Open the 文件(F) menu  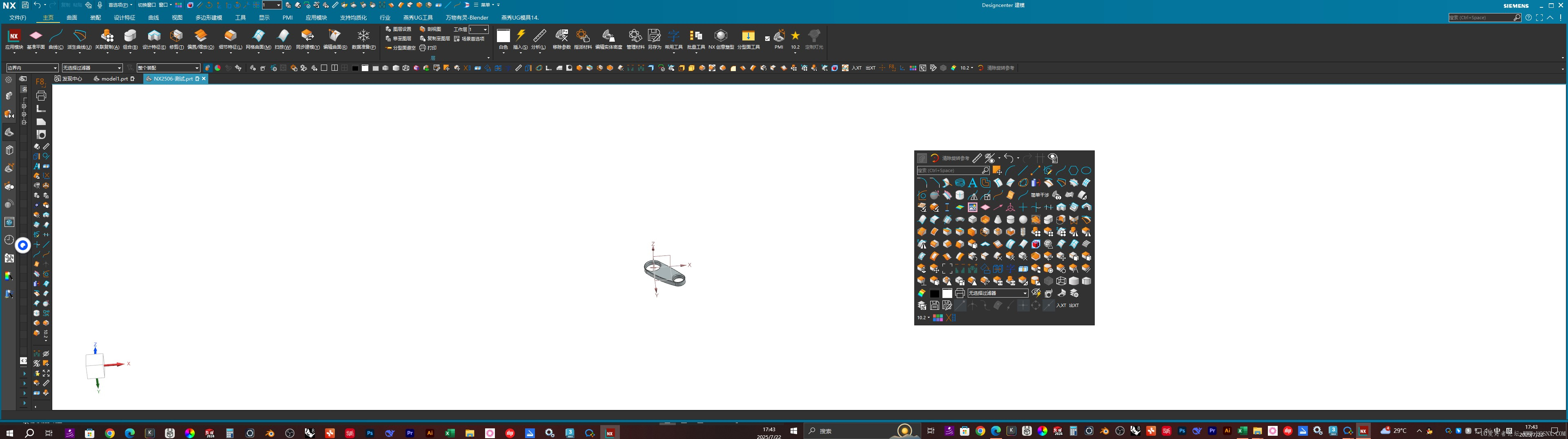18,18
